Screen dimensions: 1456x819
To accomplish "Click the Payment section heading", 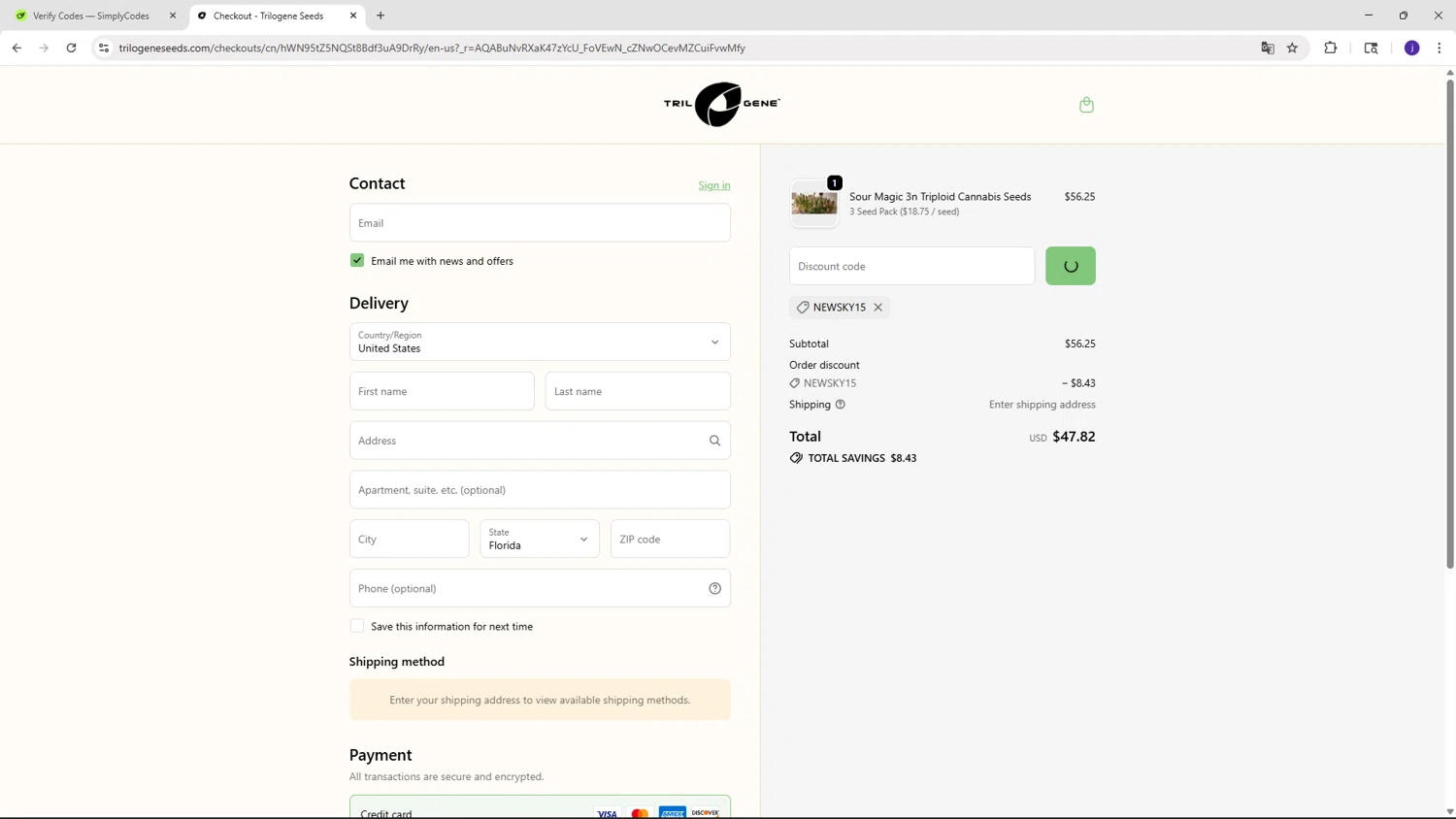I will pos(381,755).
